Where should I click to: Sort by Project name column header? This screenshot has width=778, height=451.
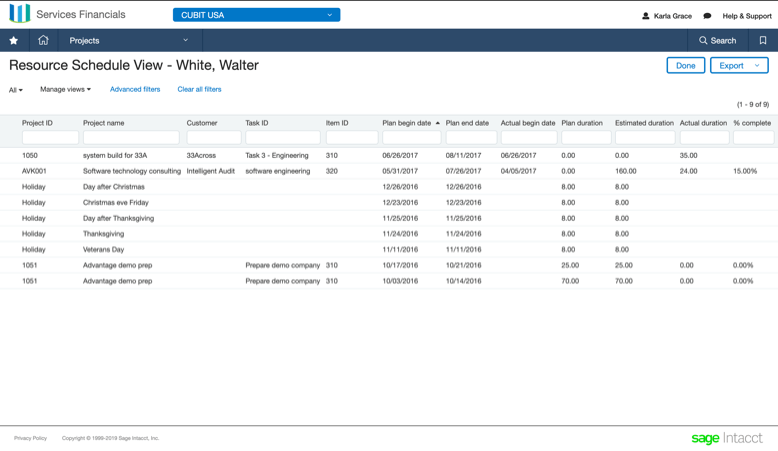pos(104,123)
